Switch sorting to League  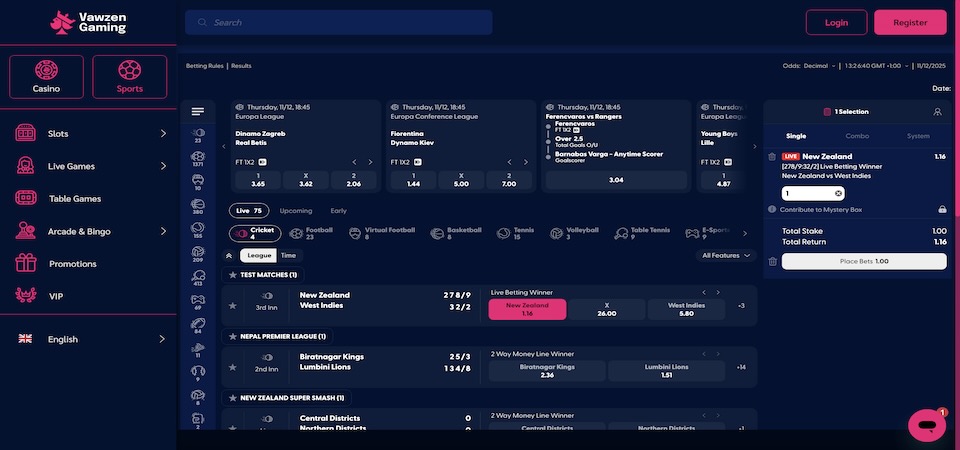point(258,256)
